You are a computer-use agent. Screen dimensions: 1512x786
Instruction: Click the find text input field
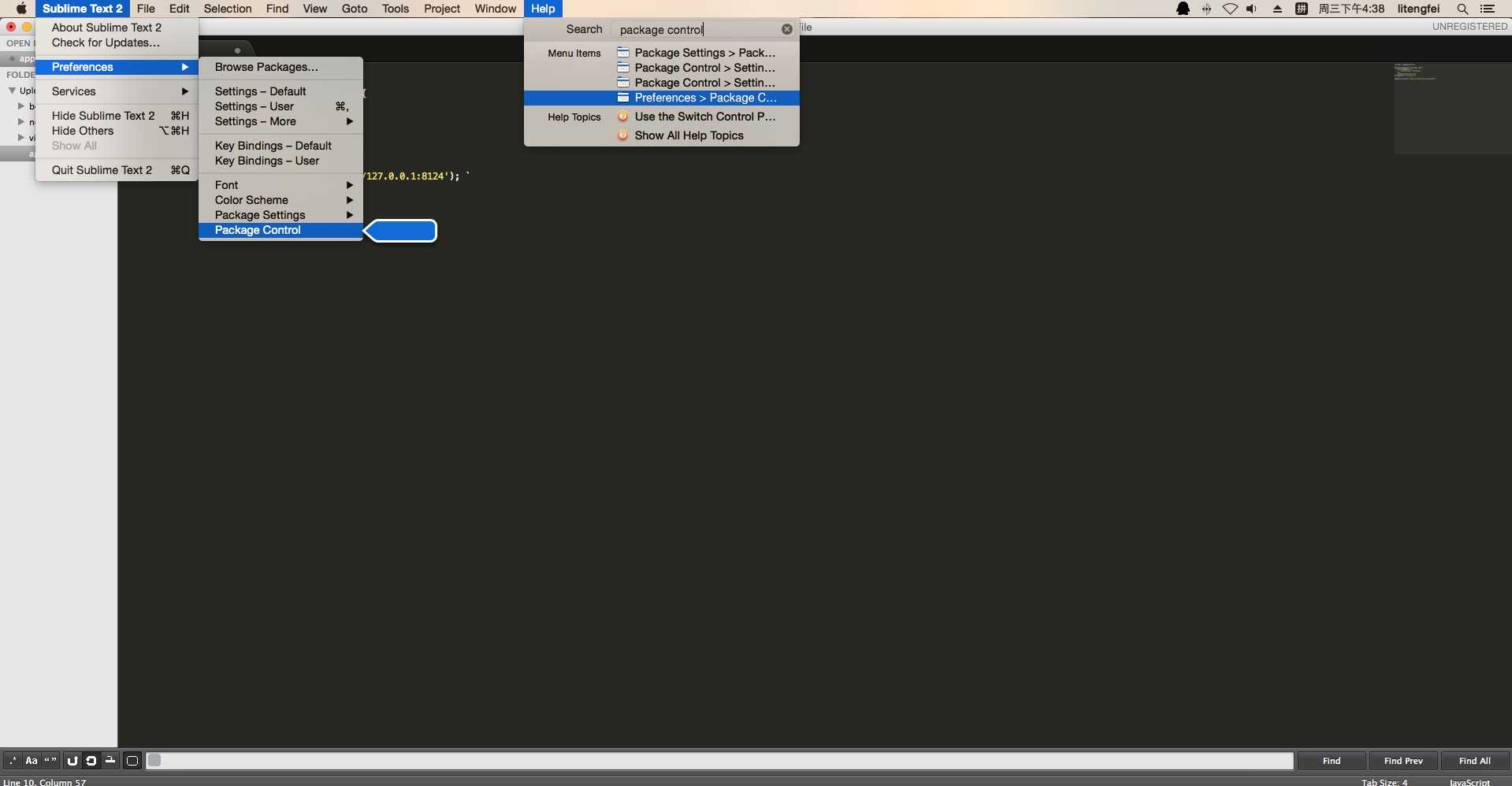720,761
